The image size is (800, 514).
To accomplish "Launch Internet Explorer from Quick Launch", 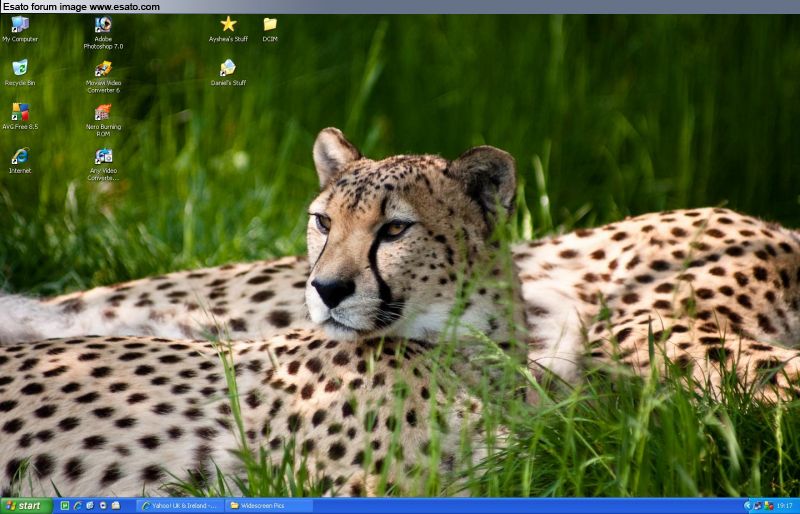I will click(x=78, y=505).
